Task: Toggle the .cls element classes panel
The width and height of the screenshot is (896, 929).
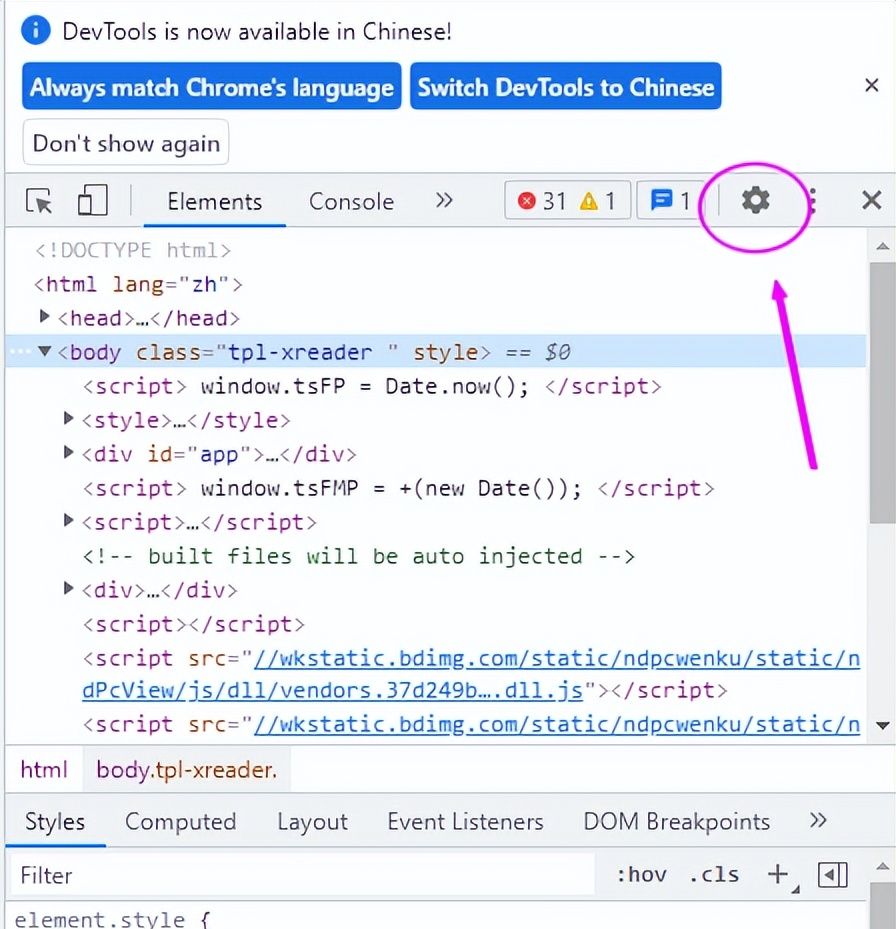Action: pyautogui.click(x=714, y=875)
